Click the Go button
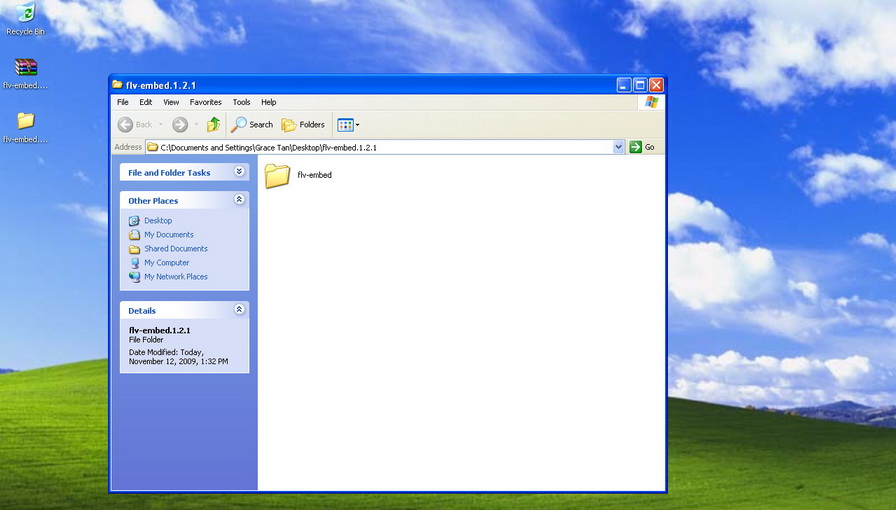Viewport: 896px width, 510px height. (642, 148)
